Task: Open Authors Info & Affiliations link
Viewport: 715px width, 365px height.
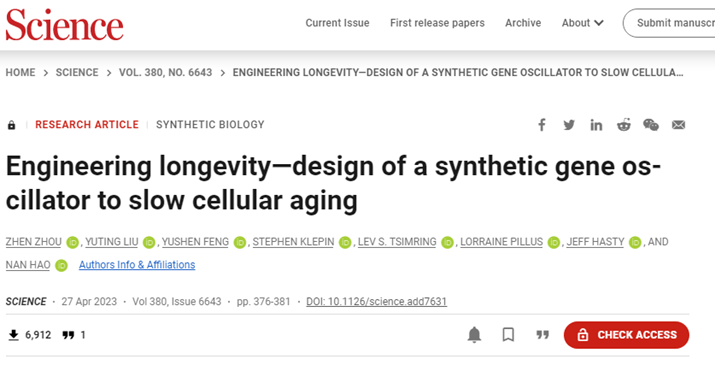Action: (x=137, y=265)
